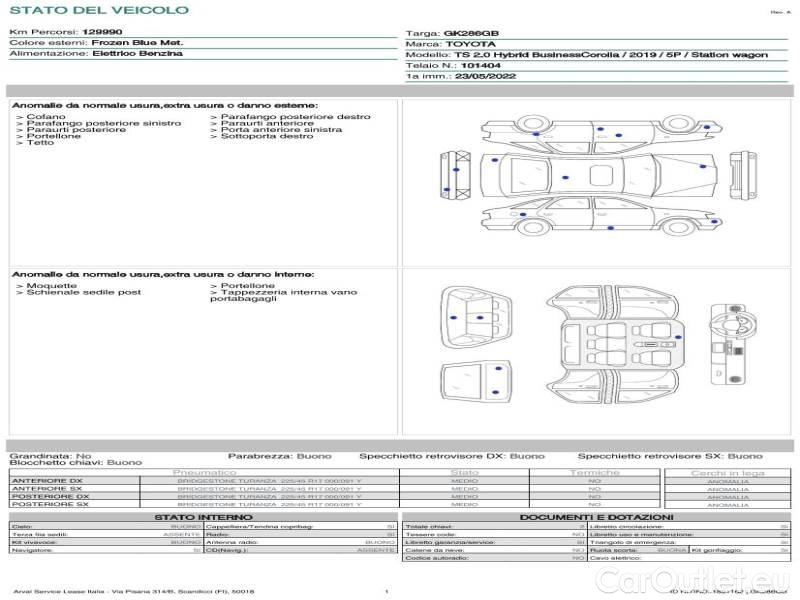This screenshot has height=600, width=800.
Task: Select 'Parabrezza: Buono' status
Action: [280, 456]
